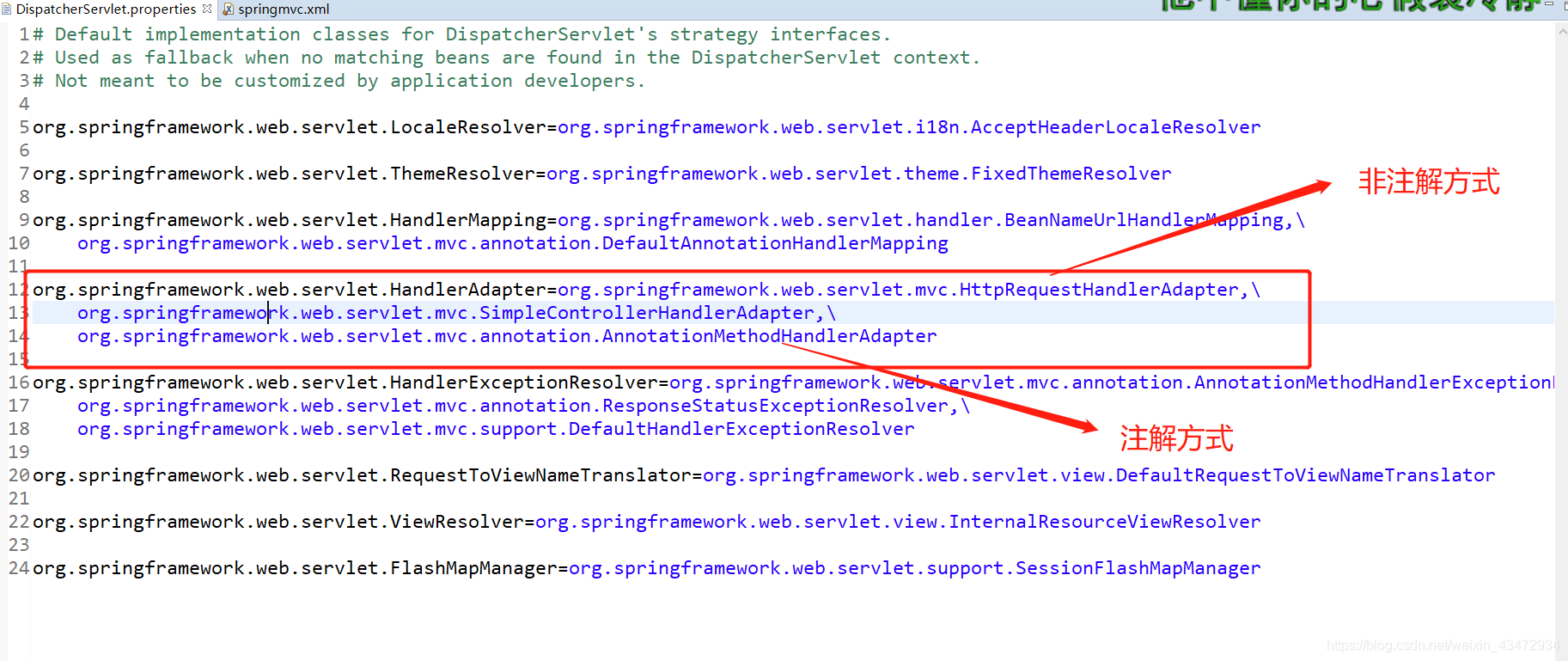Close the DispatcherServlet.properties tab

[207, 9]
